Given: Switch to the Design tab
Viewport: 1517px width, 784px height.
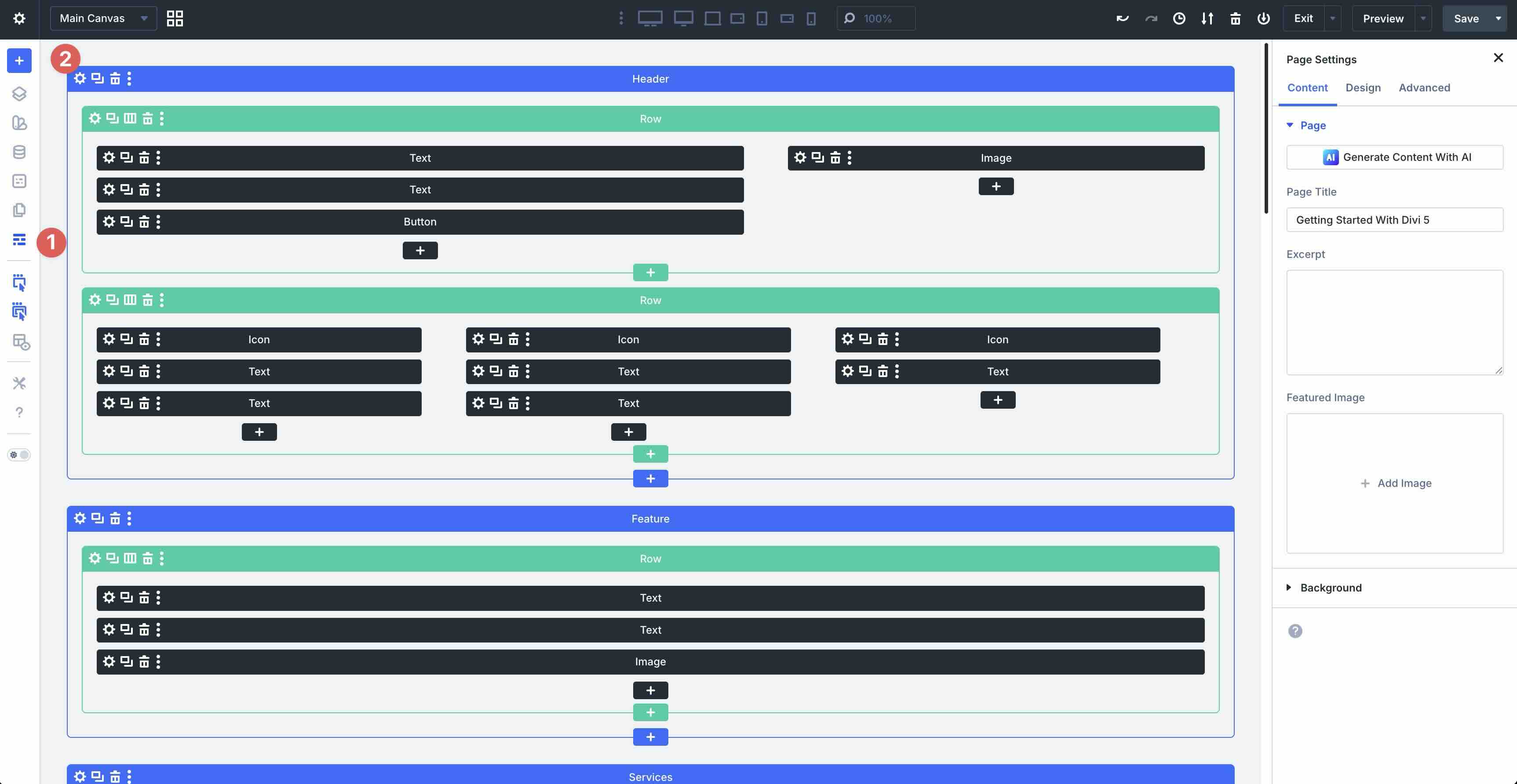Looking at the screenshot, I should [x=1363, y=88].
